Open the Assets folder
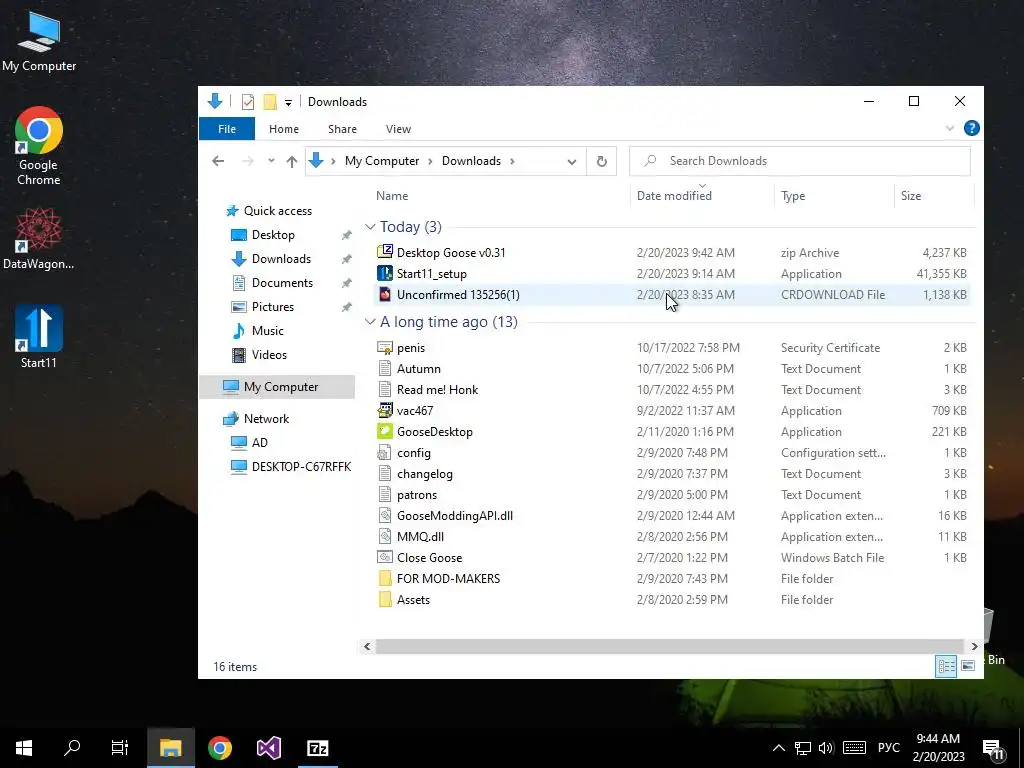The height and width of the screenshot is (768, 1024). pos(413,600)
